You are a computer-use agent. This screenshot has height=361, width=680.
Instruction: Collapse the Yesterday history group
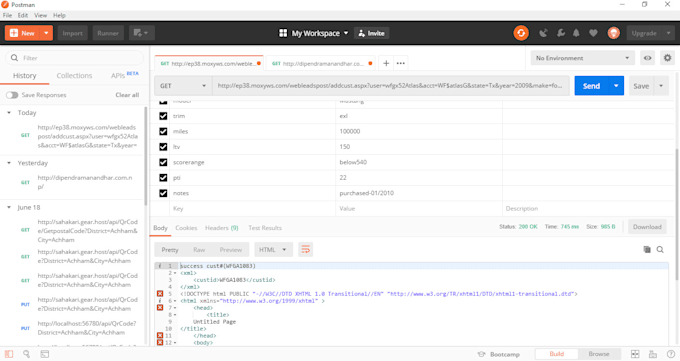9,163
